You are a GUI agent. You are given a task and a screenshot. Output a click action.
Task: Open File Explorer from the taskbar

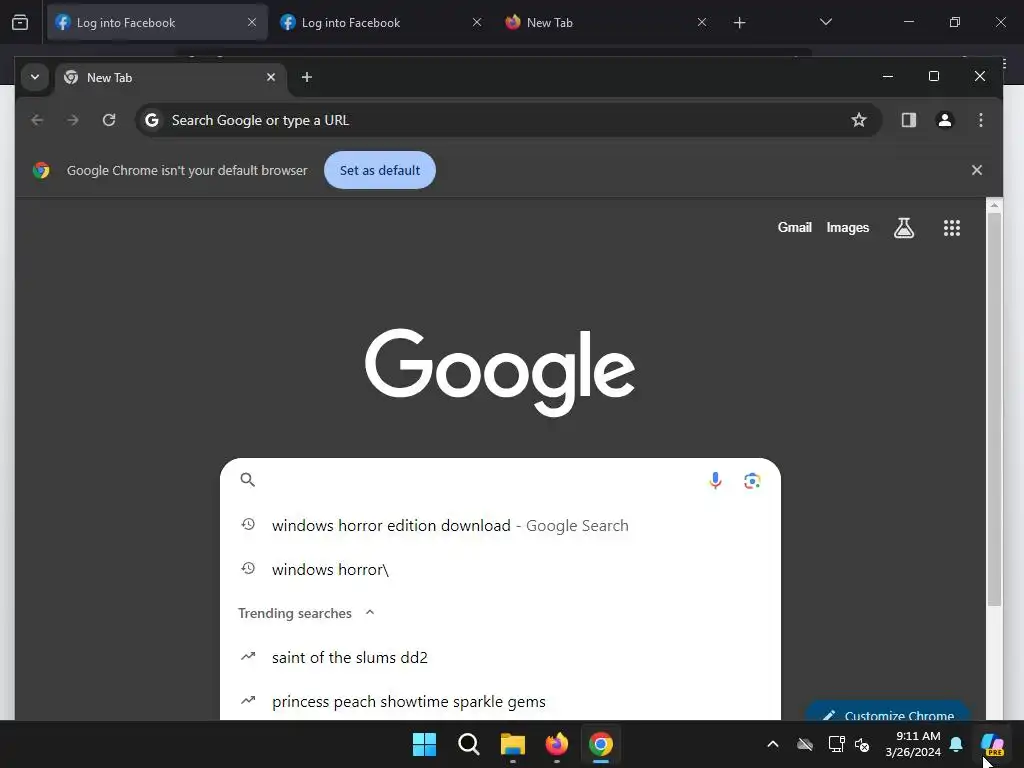pyautogui.click(x=513, y=744)
